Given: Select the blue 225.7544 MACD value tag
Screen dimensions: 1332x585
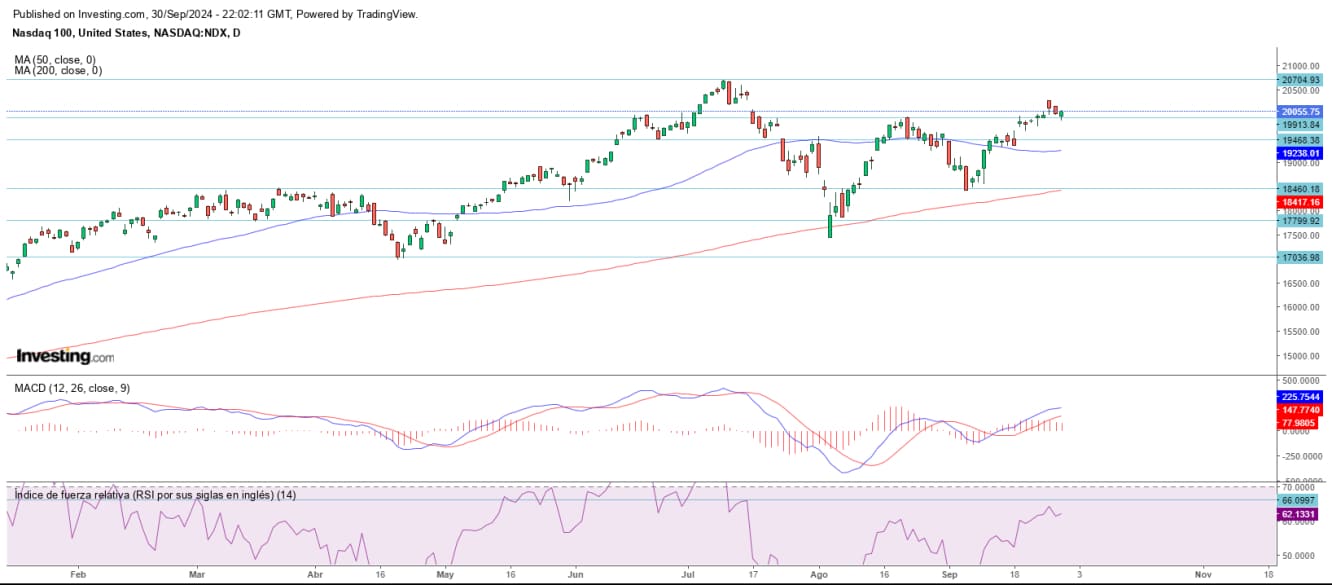Looking at the screenshot, I should pos(1300,396).
